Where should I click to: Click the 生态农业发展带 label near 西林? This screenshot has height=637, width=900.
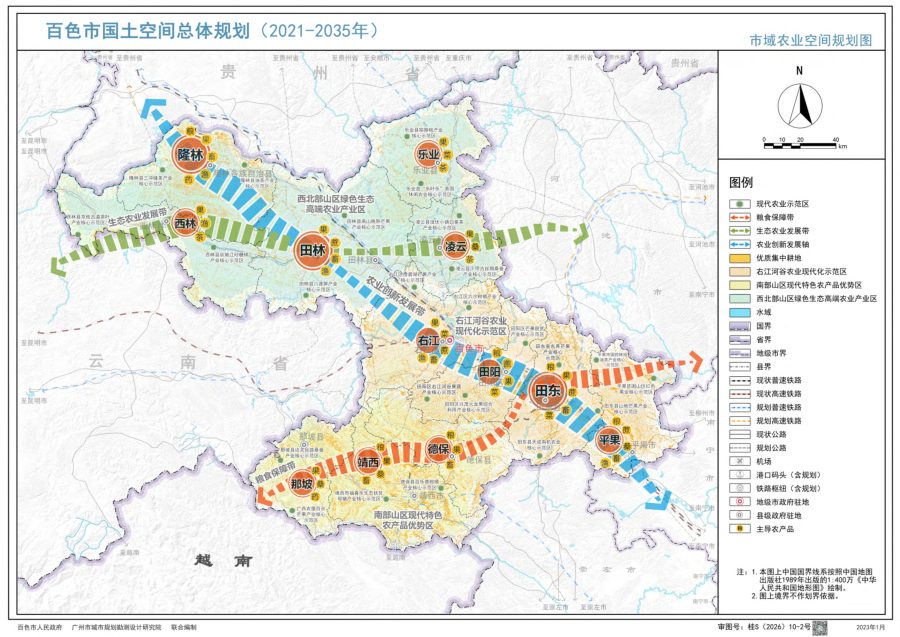[x=138, y=216]
